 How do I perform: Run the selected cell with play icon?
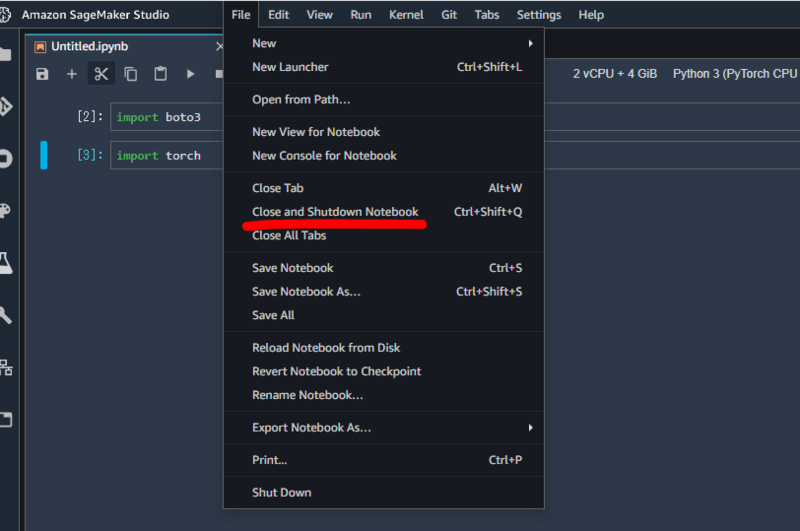point(190,74)
